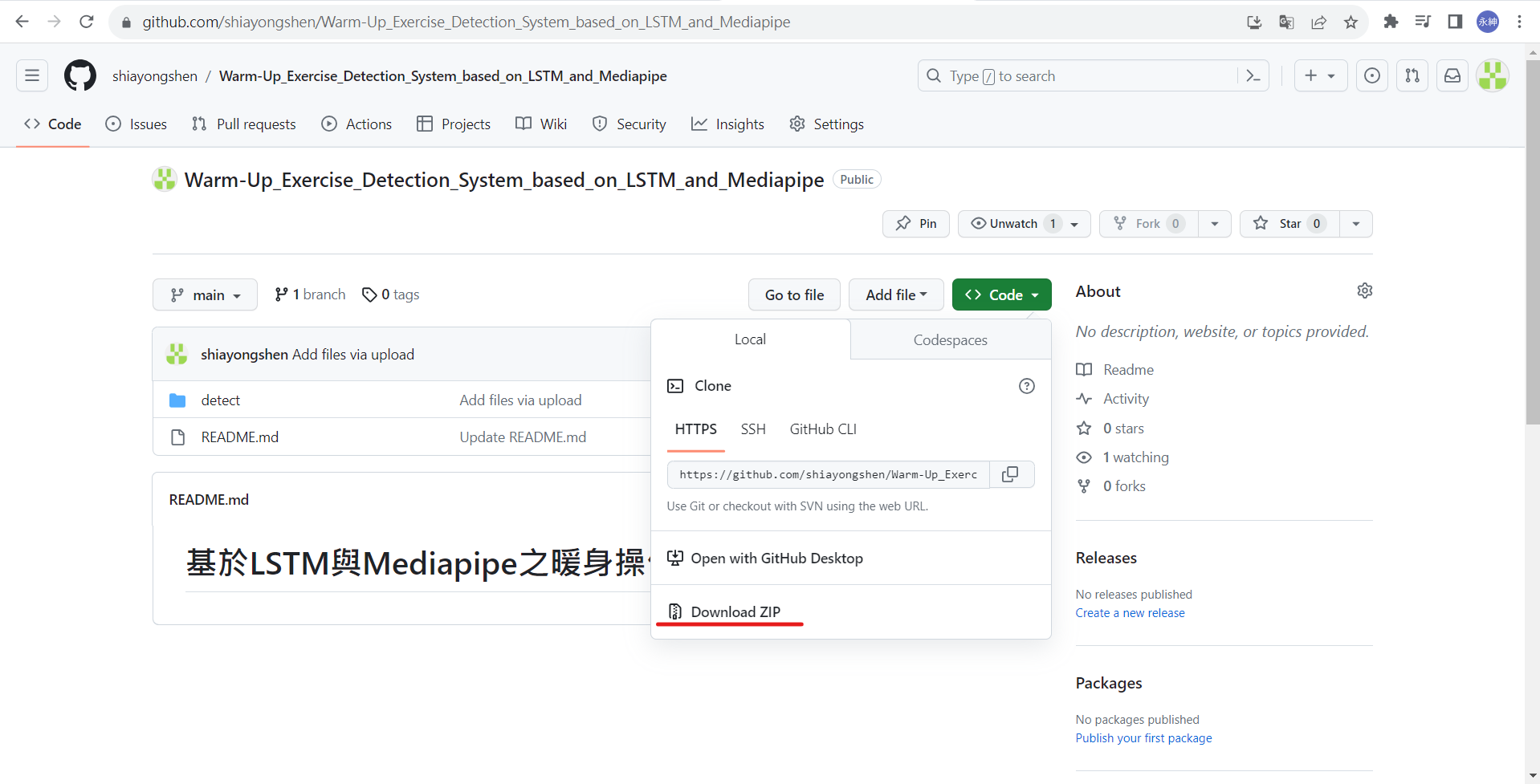The width and height of the screenshot is (1540, 784).
Task: Open the Add file dropdown
Action: pyautogui.click(x=895, y=295)
